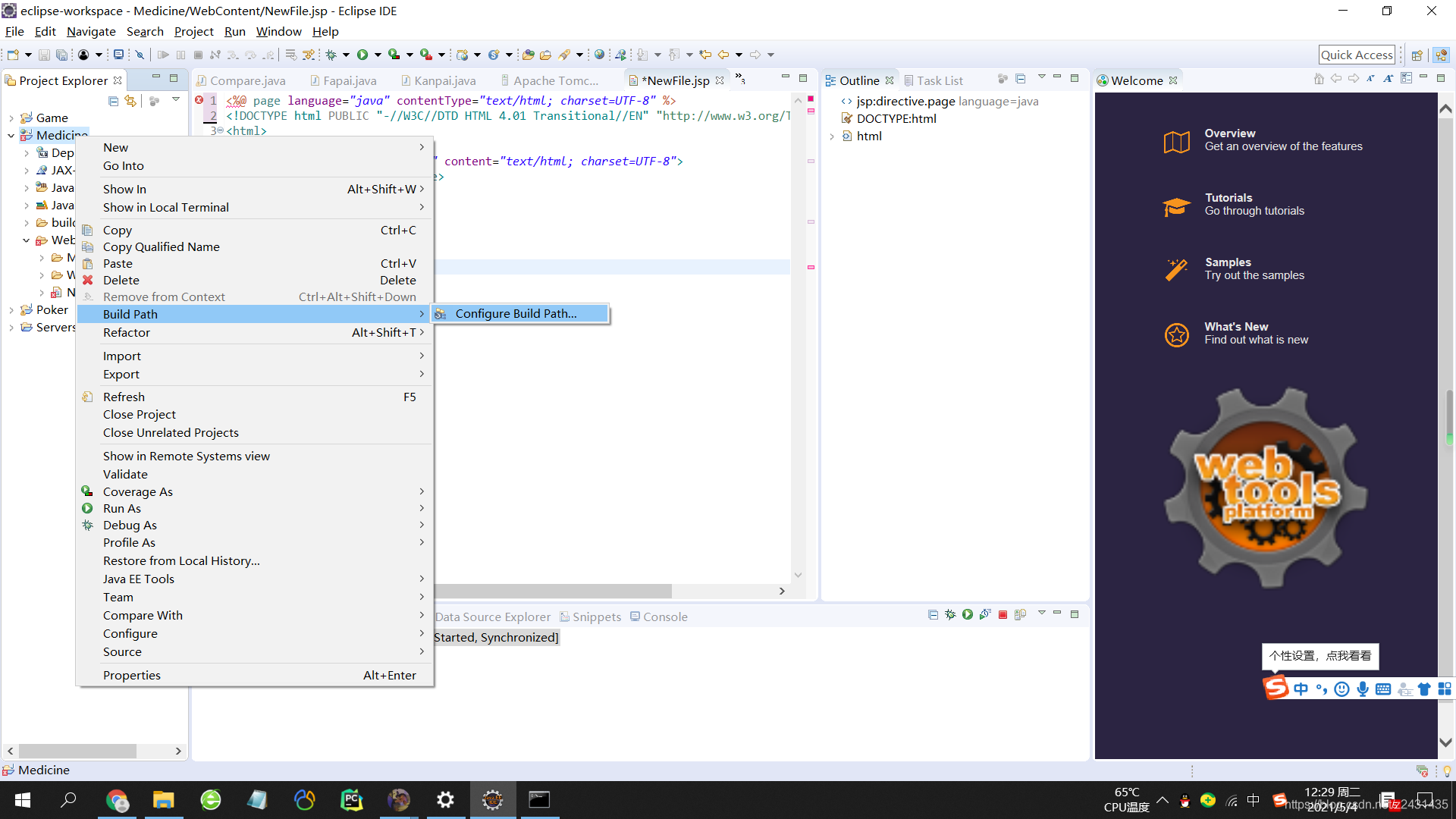This screenshot has width=1456, height=819.
Task: Click Sogou 个性设置 tooltip button
Action: 1320,656
